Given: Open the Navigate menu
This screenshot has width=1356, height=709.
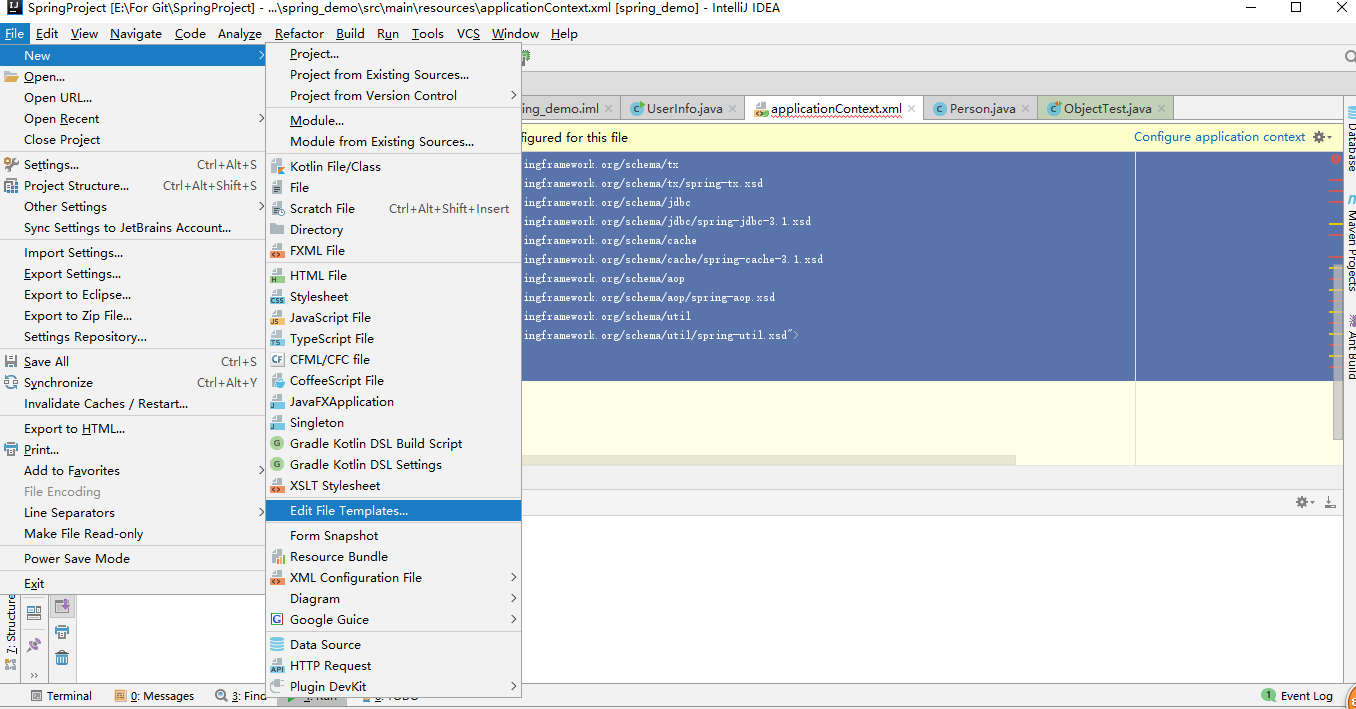Looking at the screenshot, I should 136,33.
